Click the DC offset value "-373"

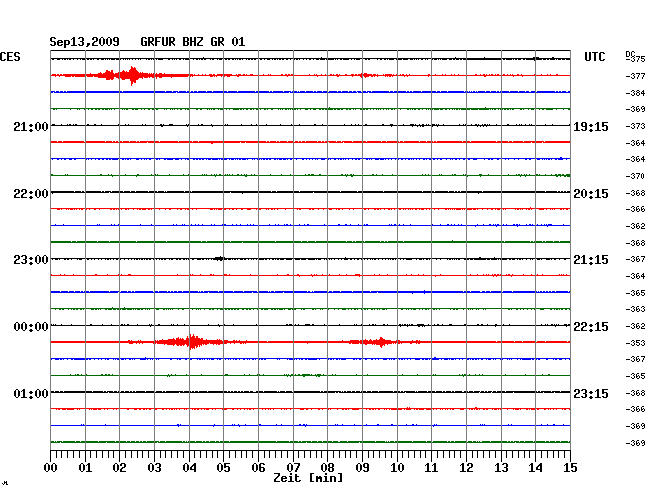(635, 126)
